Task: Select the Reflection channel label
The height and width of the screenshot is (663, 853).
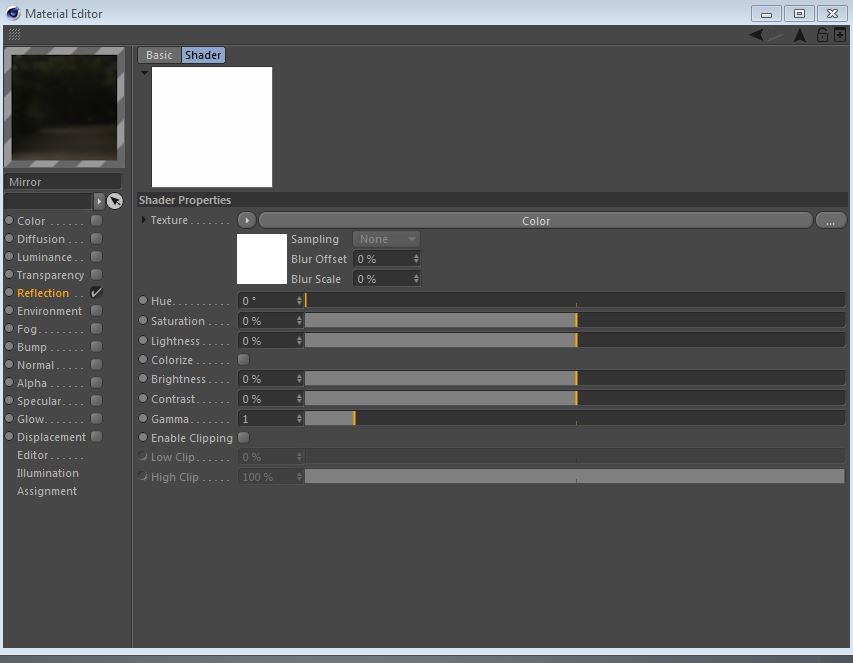Action: point(43,293)
